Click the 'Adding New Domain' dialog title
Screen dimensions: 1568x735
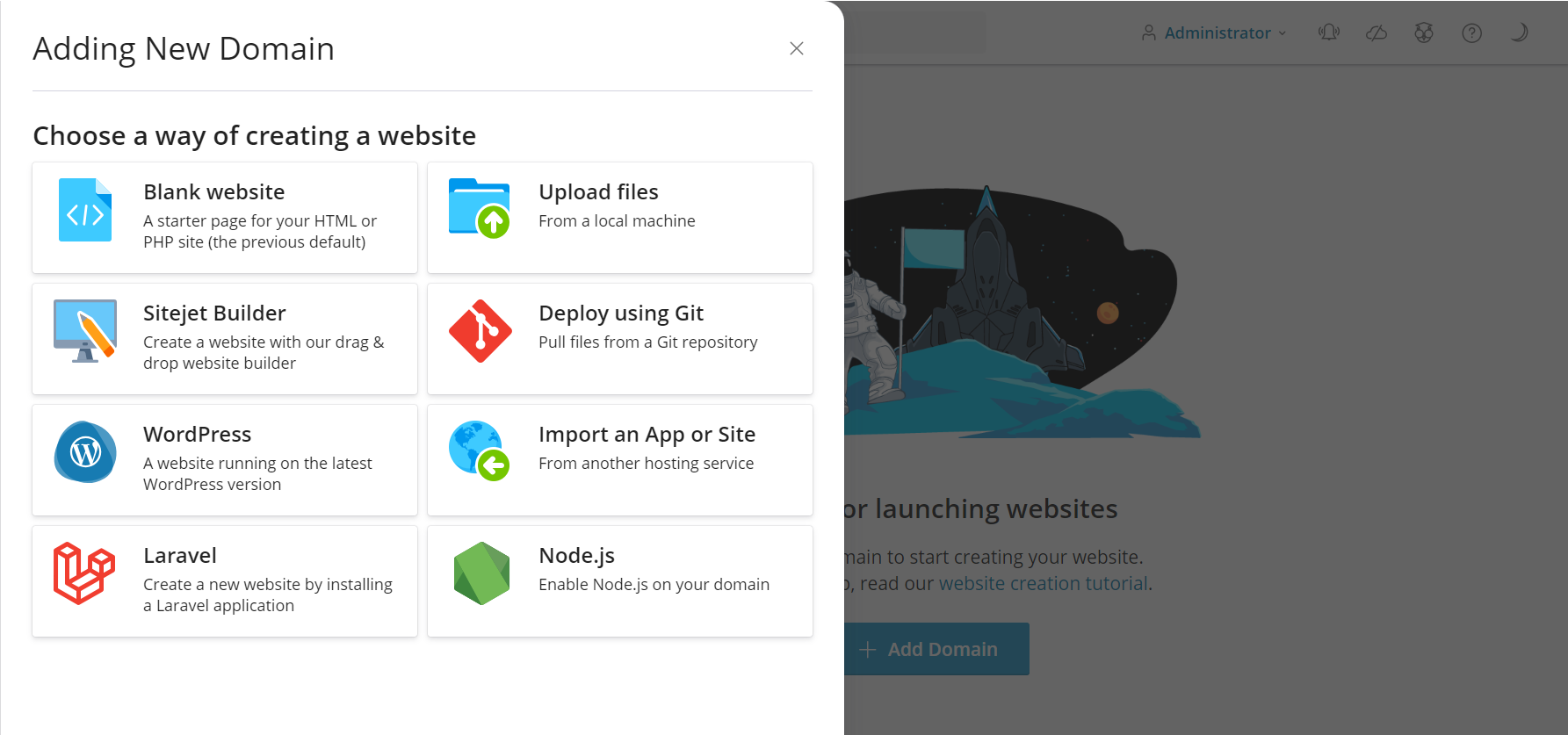[x=184, y=48]
